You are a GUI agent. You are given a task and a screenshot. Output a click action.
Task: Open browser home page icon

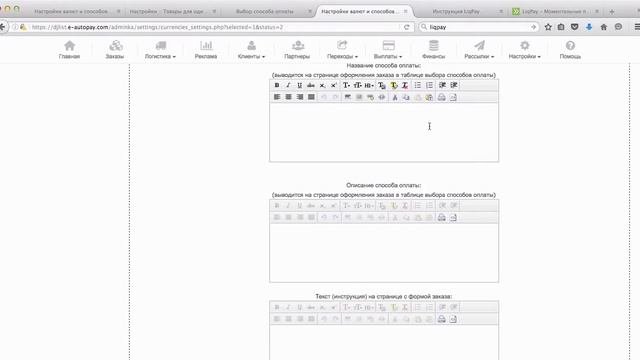point(604,27)
